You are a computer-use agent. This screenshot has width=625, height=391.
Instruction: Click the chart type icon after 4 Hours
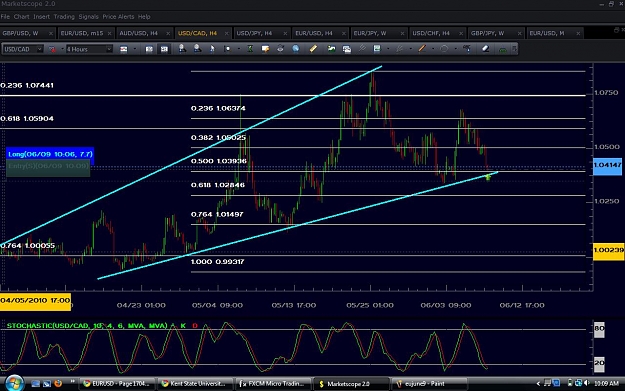click(124, 49)
